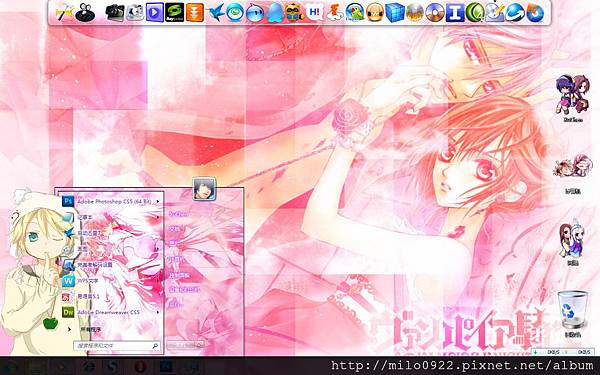
Task: Open the blue cube dock icon
Action: point(395,13)
